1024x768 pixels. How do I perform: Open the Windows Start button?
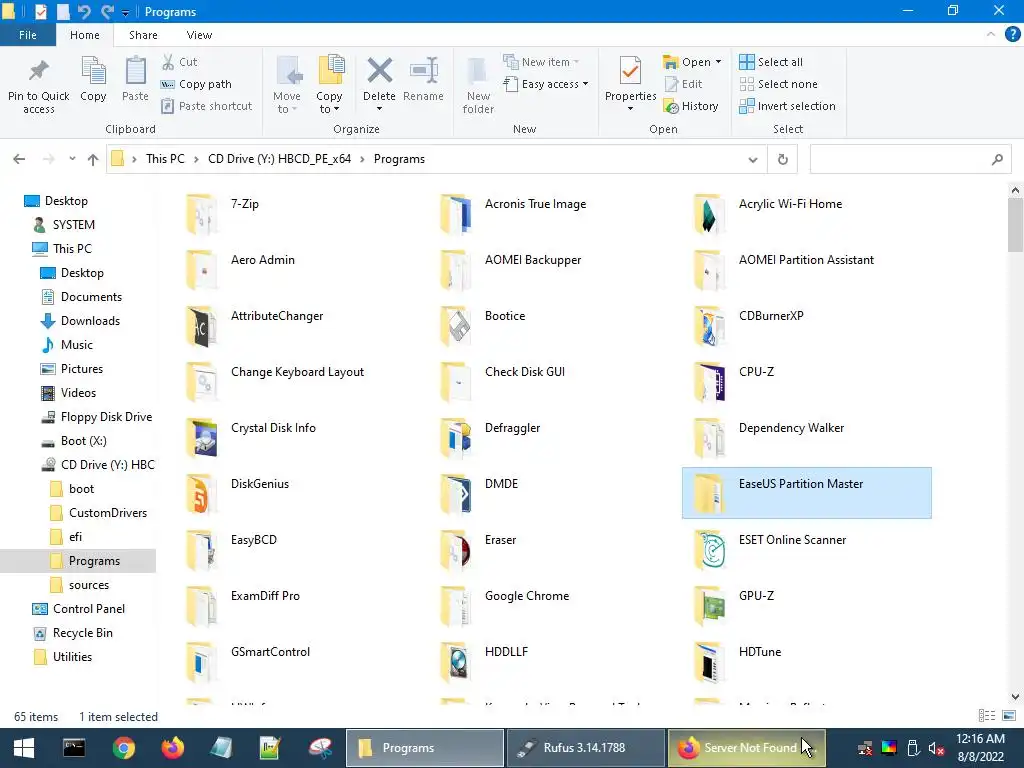point(24,748)
